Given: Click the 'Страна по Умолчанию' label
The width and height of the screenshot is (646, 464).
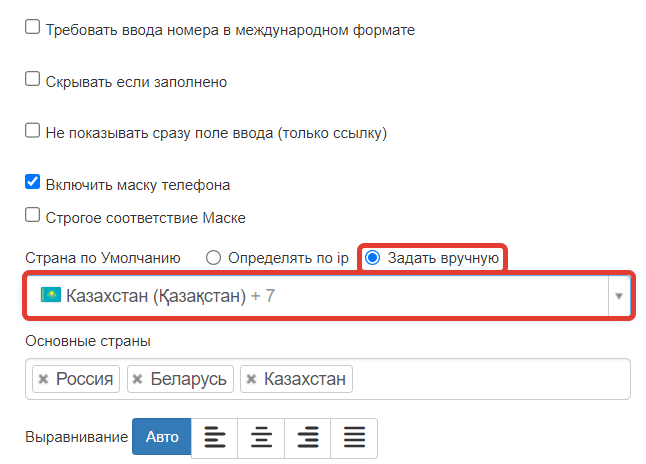Looking at the screenshot, I should pyautogui.click(x=103, y=258).
